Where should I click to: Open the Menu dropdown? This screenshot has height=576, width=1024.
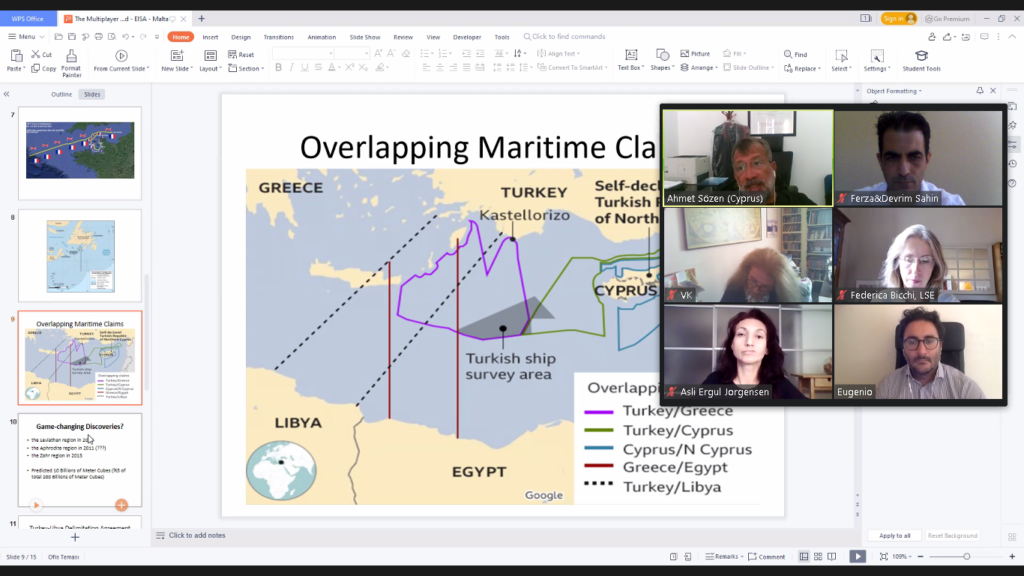point(26,37)
